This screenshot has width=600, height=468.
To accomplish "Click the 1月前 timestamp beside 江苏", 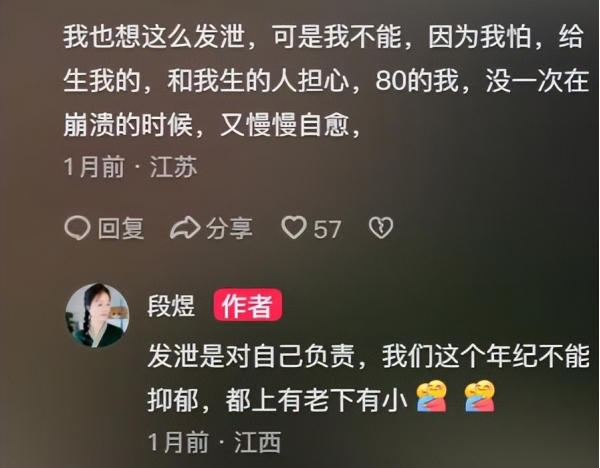I will point(94,167).
